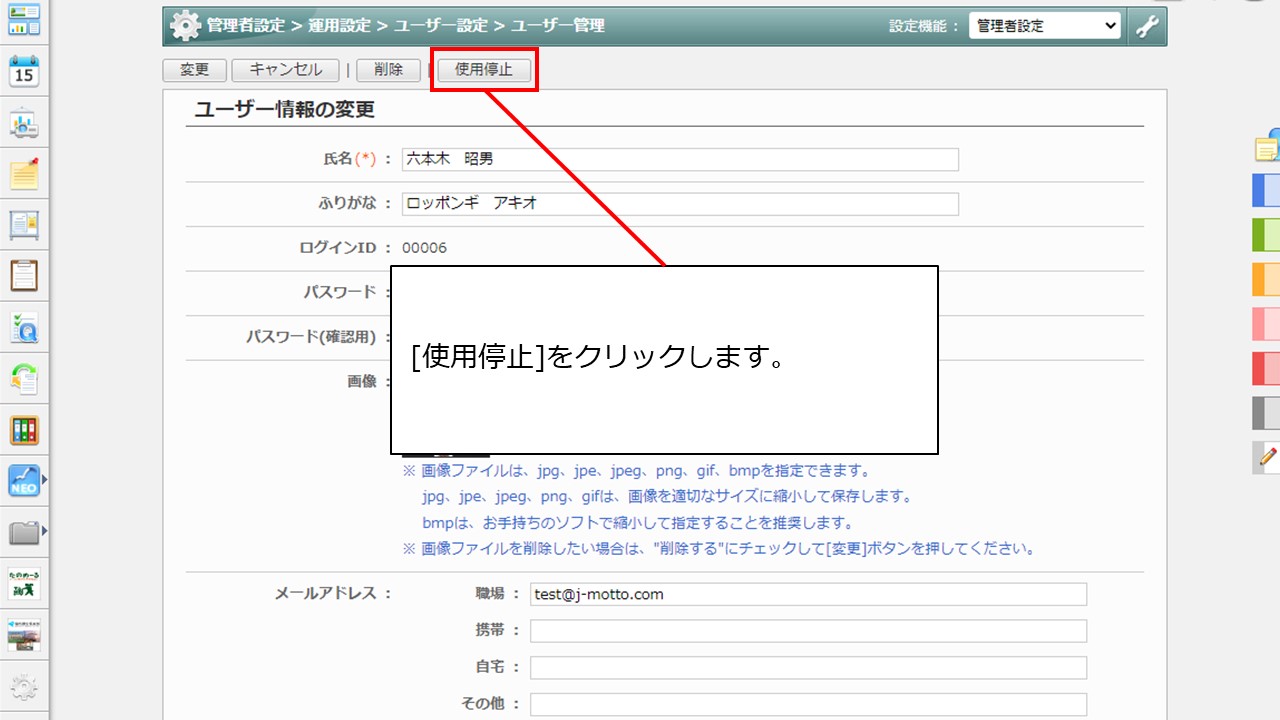Click the 氏名 name input field
The image size is (1280, 720).
pos(680,159)
